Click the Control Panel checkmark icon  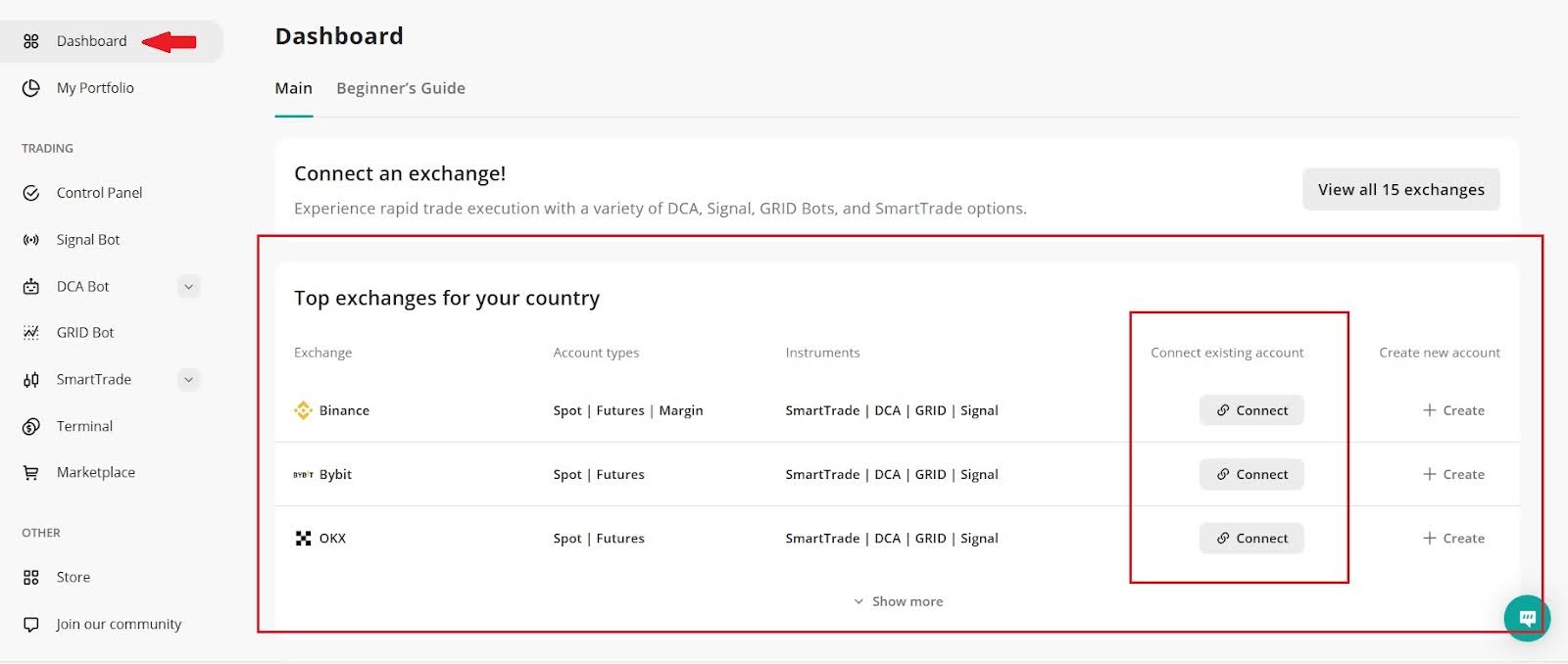pyautogui.click(x=31, y=193)
